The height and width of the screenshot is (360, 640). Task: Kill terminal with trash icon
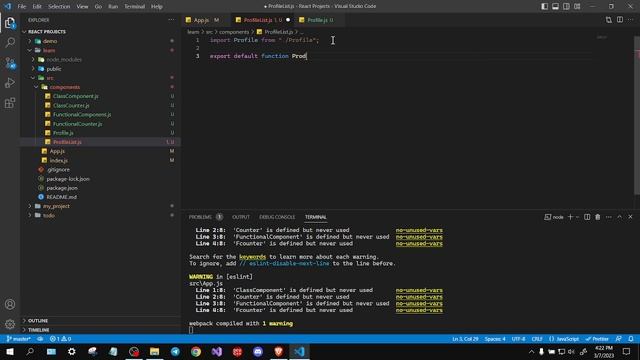tap(598, 217)
